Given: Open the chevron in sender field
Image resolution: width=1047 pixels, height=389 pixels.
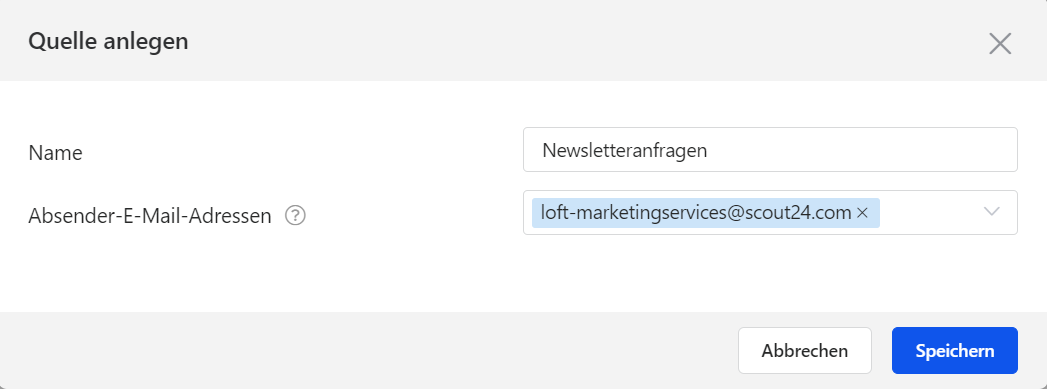Looking at the screenshot, I should [x=992, y=212].
